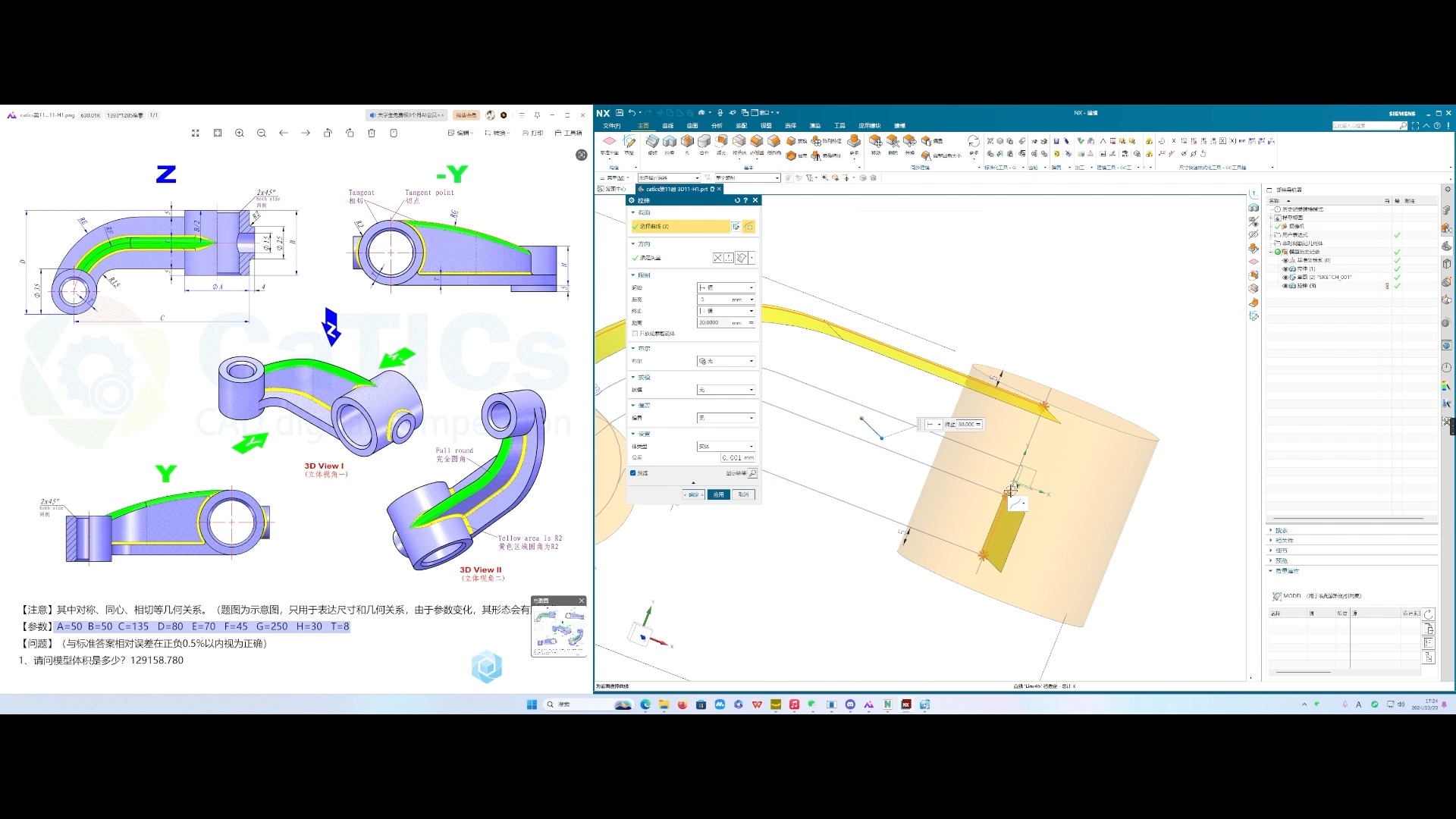Open the File (文件) menu
Image resolution: width=1456 pixels, height=819 pixels.
[x=611, y=126]
